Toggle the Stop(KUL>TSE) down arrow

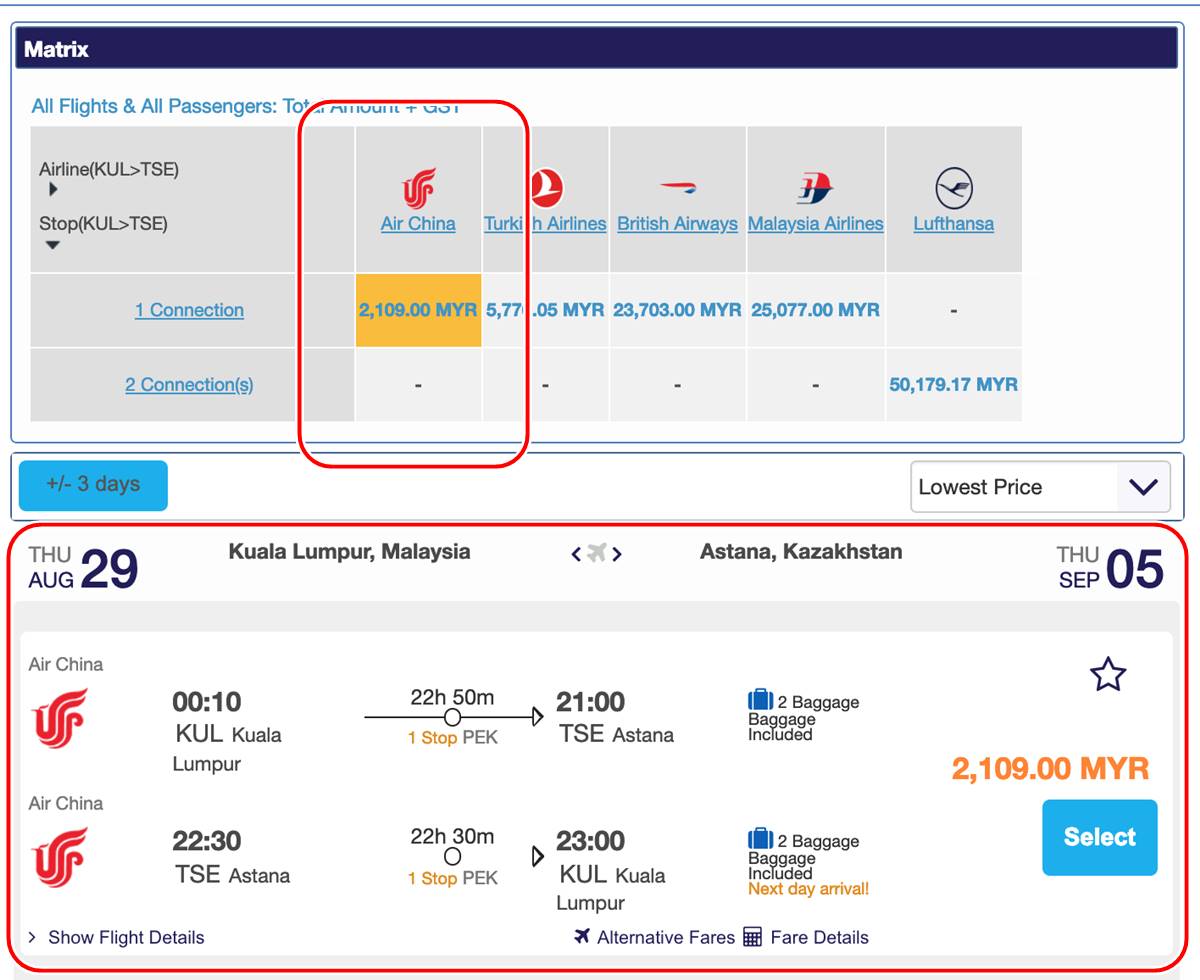[53, 245]
